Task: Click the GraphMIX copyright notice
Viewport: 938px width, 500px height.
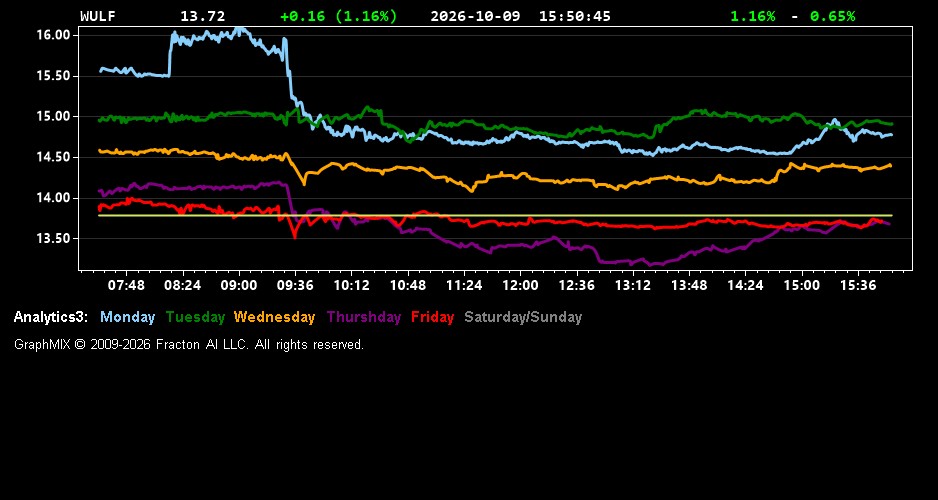Action: click(189, 345)
